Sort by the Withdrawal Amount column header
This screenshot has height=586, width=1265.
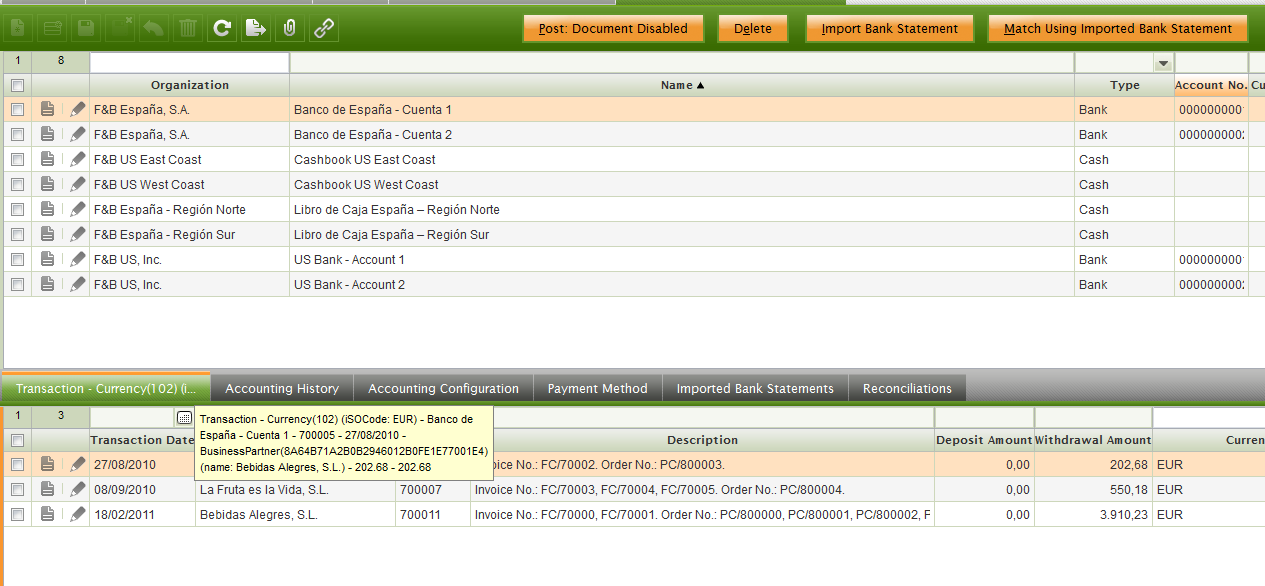pos(1093,440)
